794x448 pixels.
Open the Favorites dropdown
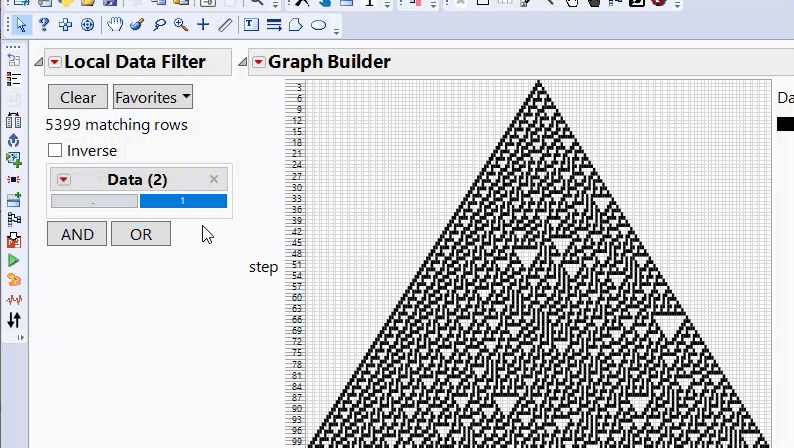click(x=153, y=97)
